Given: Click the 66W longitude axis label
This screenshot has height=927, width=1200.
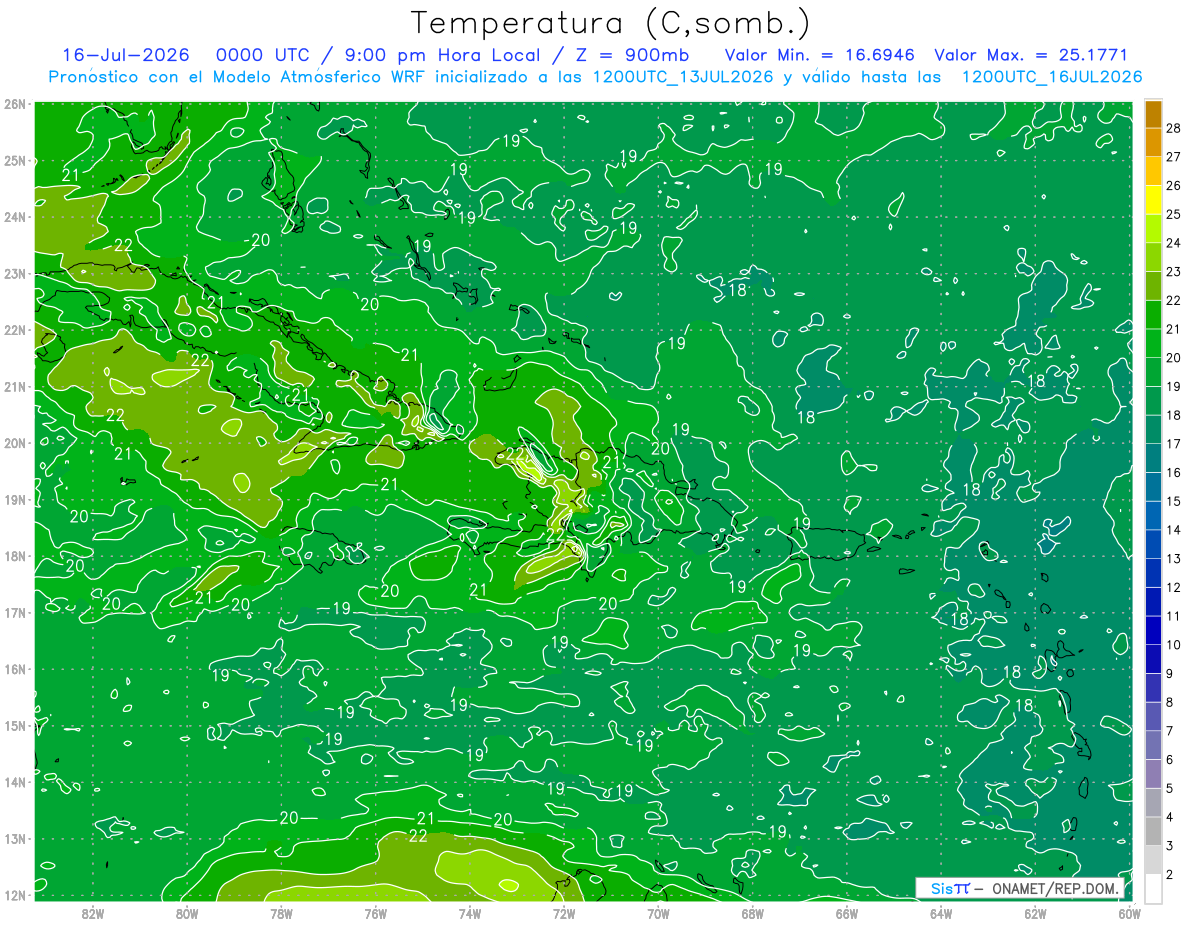Looking at the screenshot, I should pos(846,913).
